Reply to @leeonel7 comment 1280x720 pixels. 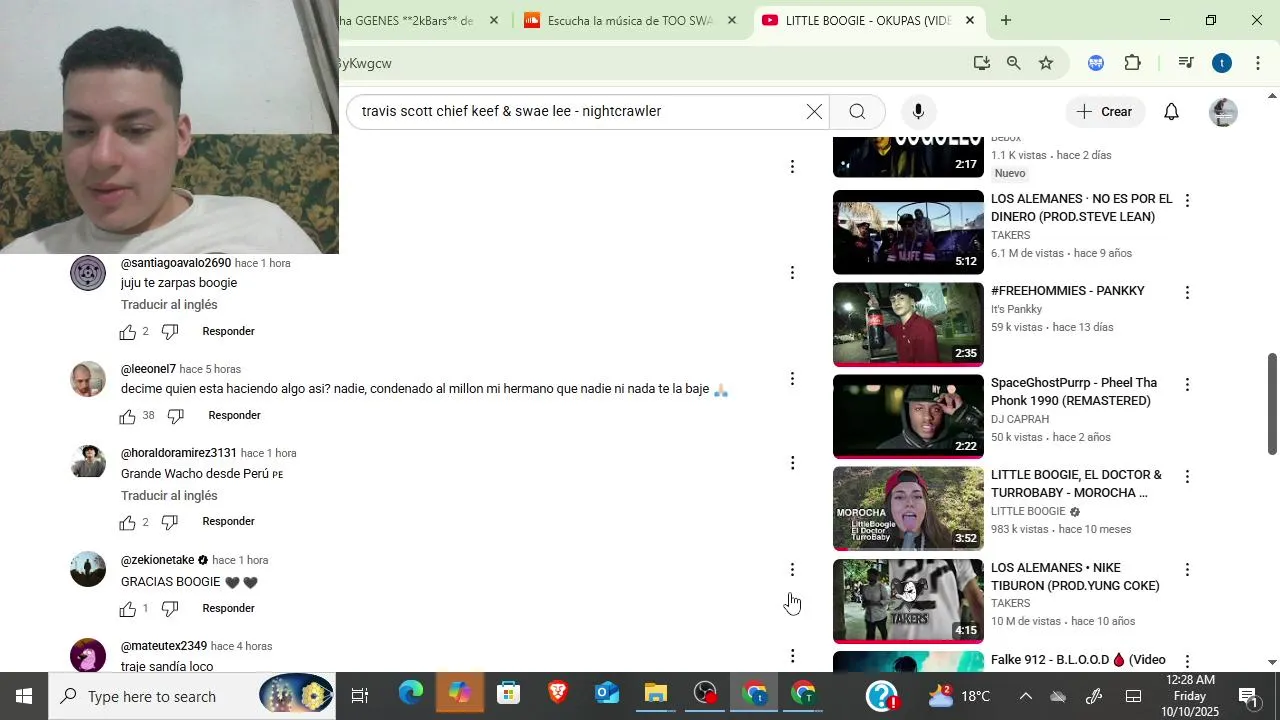pos(234,415)
